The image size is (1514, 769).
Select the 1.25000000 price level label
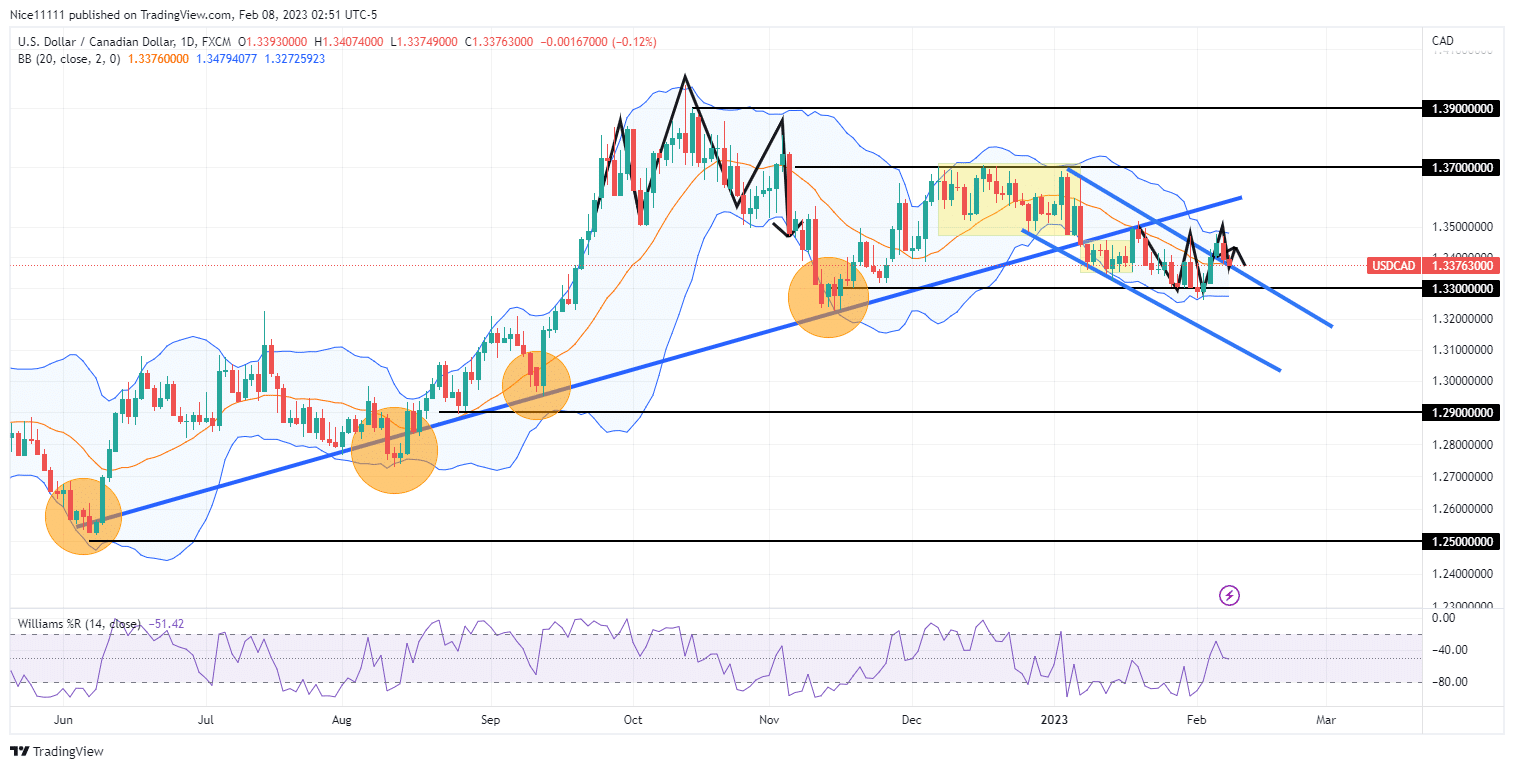coord(1461,541)
